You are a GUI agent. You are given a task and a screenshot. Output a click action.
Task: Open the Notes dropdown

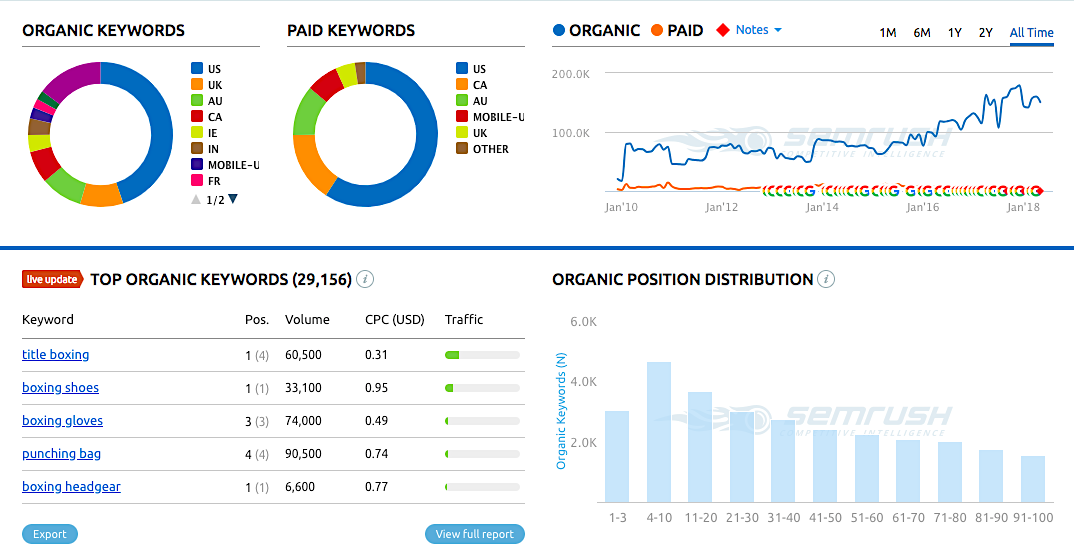tap(758, 30)
